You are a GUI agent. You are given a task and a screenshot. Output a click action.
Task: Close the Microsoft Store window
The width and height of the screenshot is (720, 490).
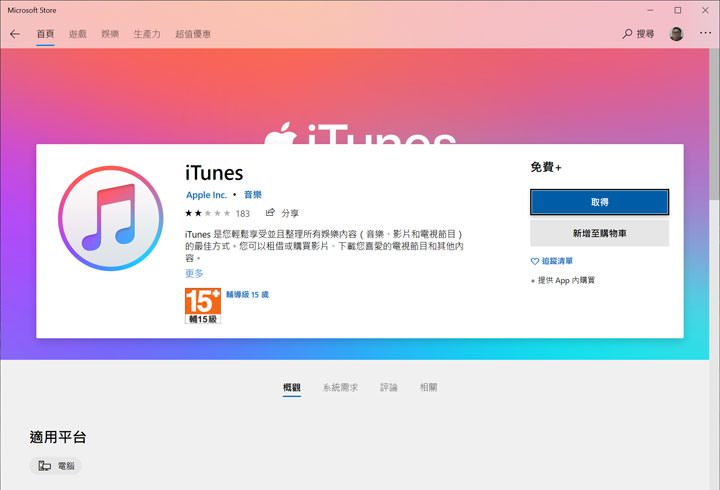[705, 10]
